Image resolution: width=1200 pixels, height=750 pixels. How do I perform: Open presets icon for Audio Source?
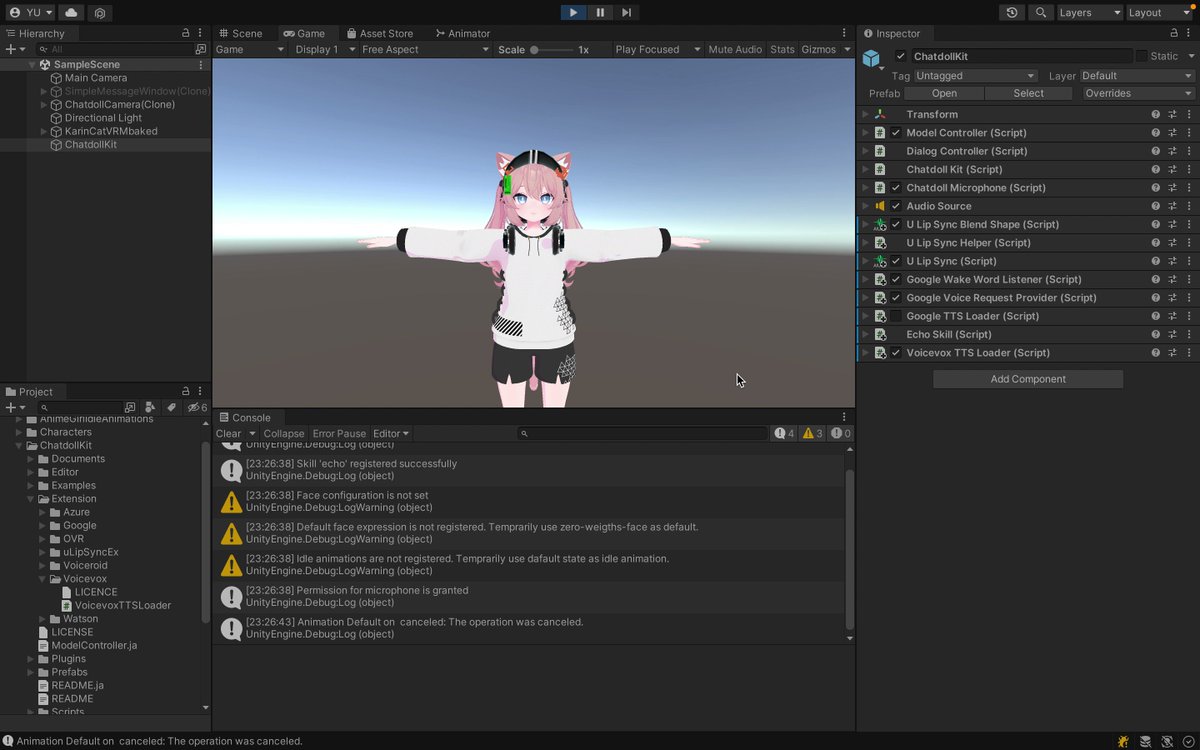pyautogui.click(x=1172, y=206)
